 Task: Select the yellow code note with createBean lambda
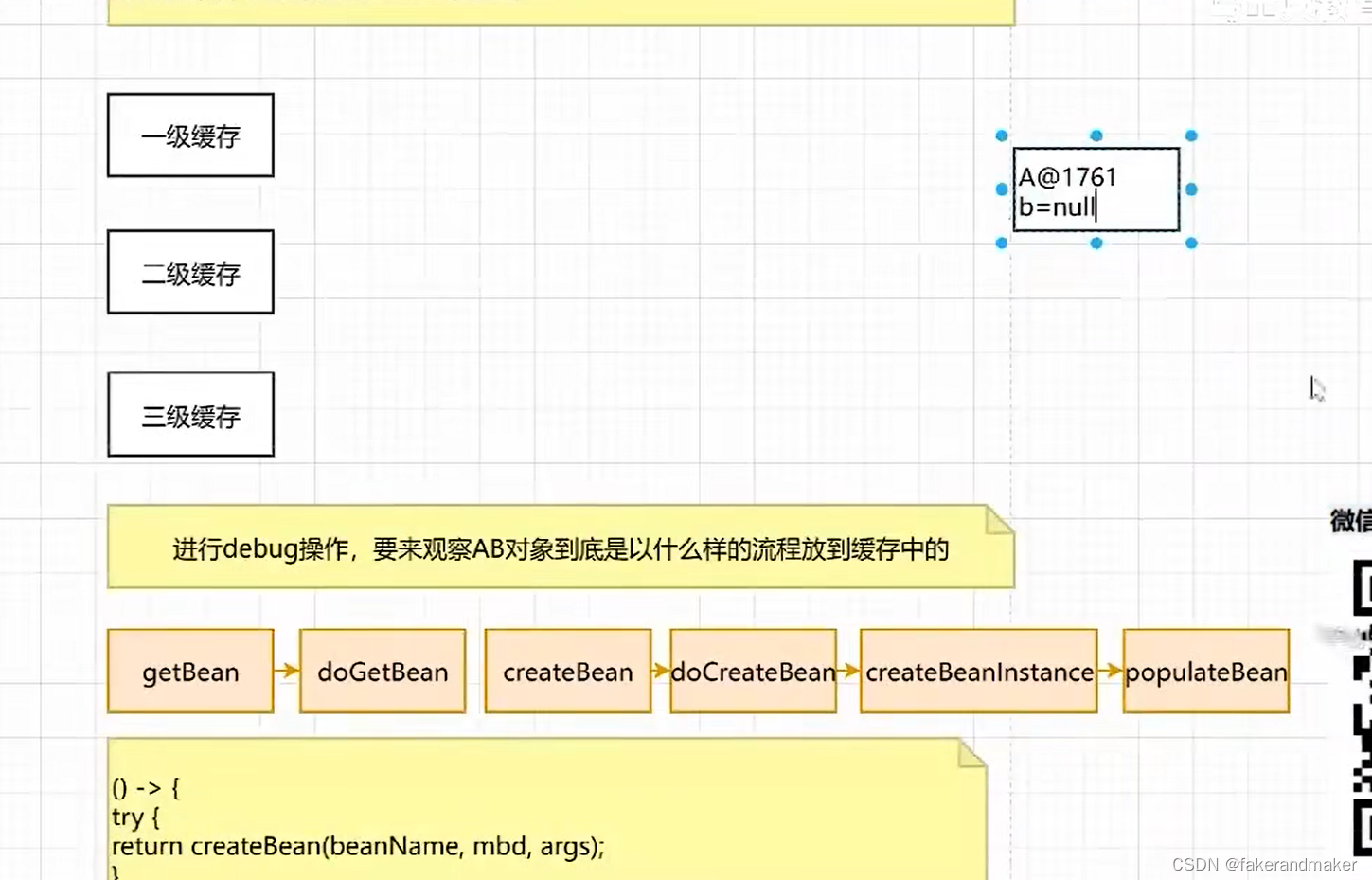[x=547, y=810]
